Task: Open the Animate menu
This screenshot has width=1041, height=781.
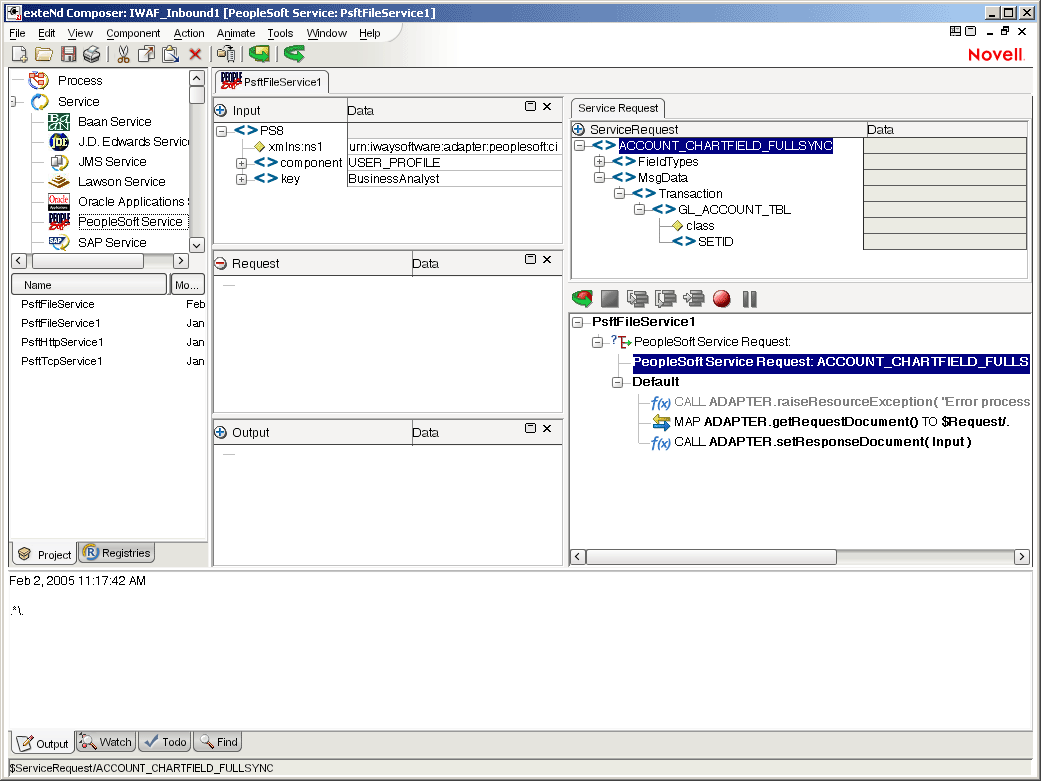Action: coord(236,33)
